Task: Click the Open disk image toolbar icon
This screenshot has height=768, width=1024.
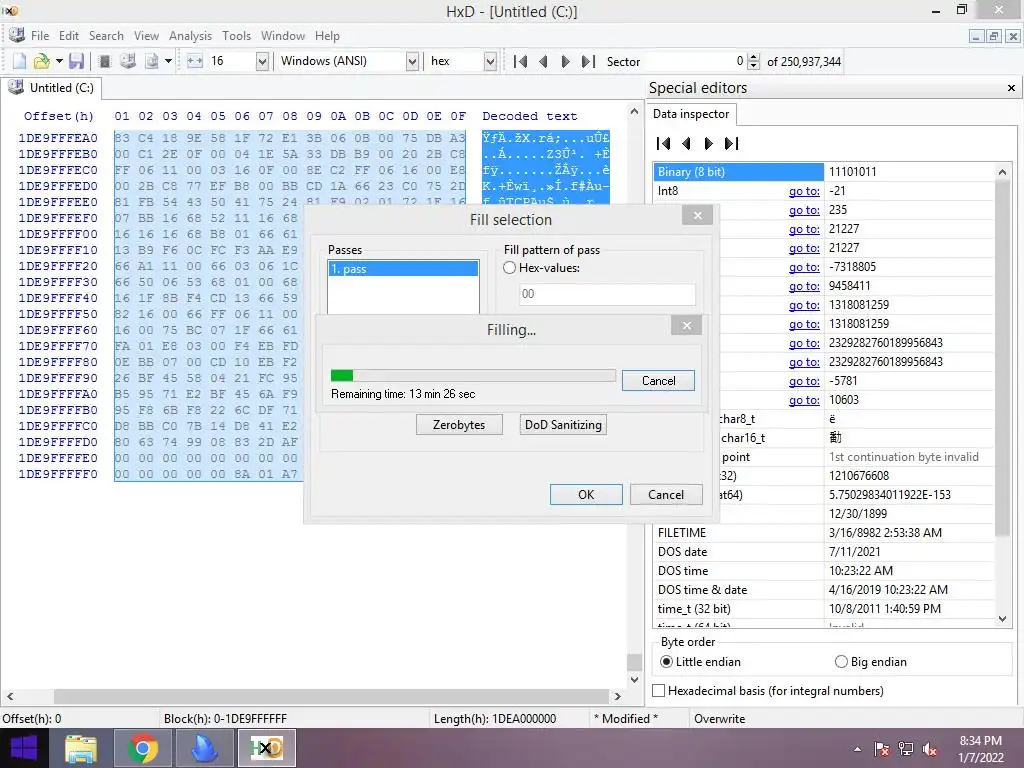Action: click(x=152, y=61)
